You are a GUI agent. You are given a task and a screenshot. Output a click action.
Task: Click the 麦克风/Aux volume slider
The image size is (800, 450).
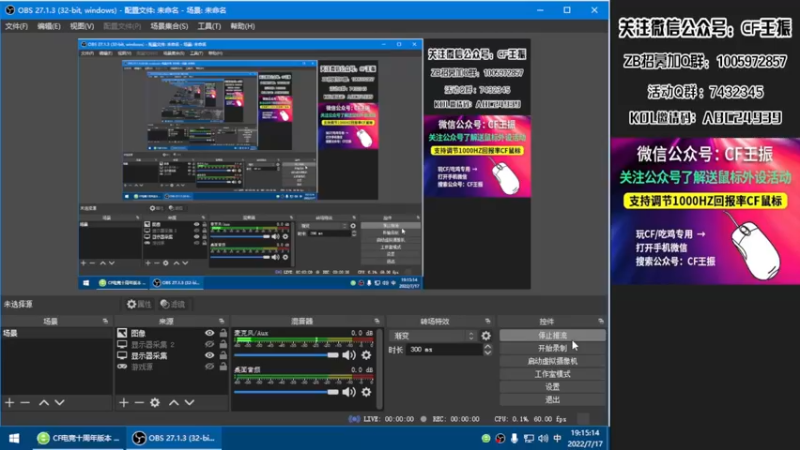(x=286, y=355)
